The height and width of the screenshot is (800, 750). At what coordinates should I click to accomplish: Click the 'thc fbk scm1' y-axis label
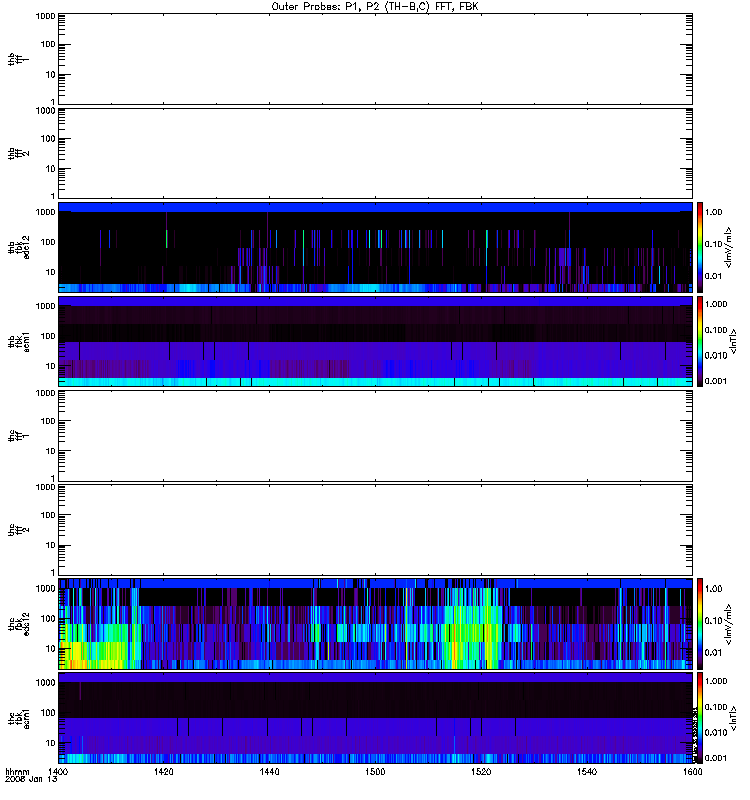pos(19,718)
